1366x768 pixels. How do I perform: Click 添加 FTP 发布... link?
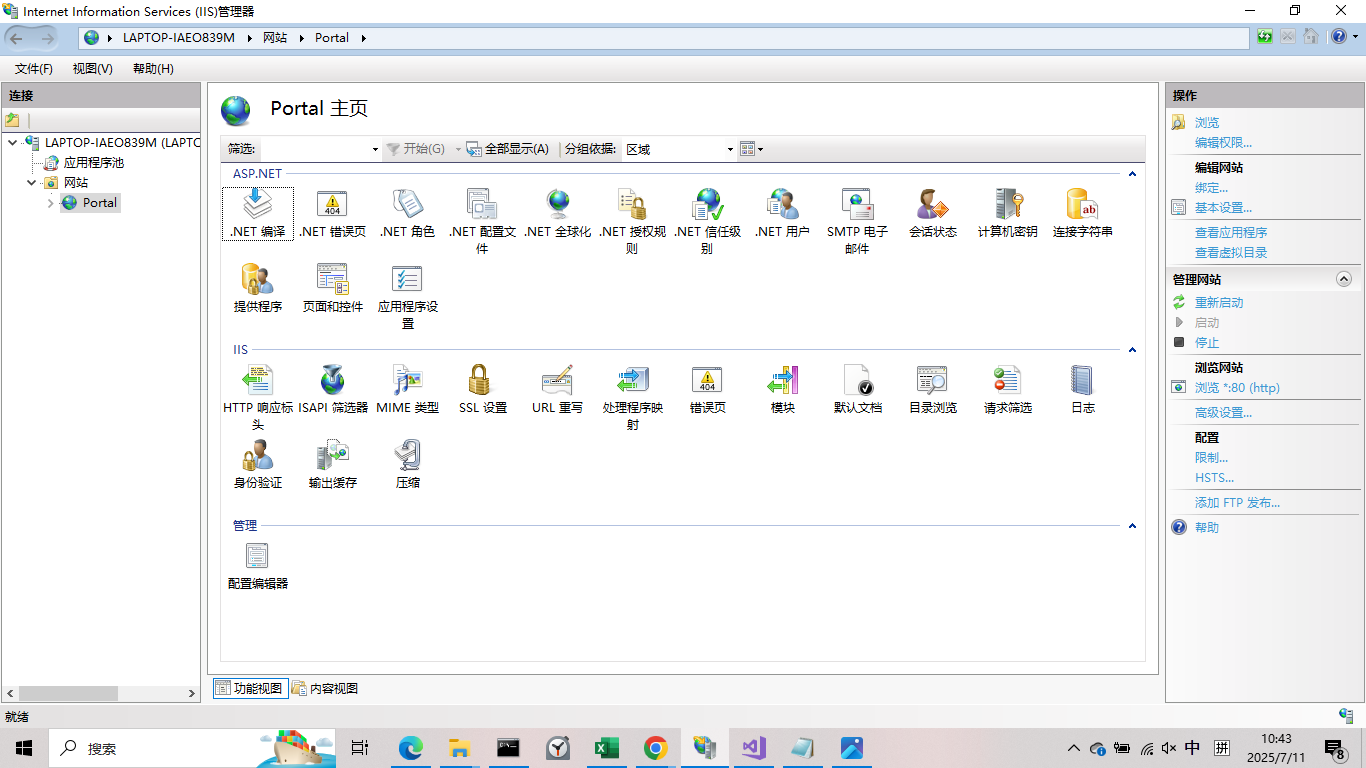point(1237,503)
